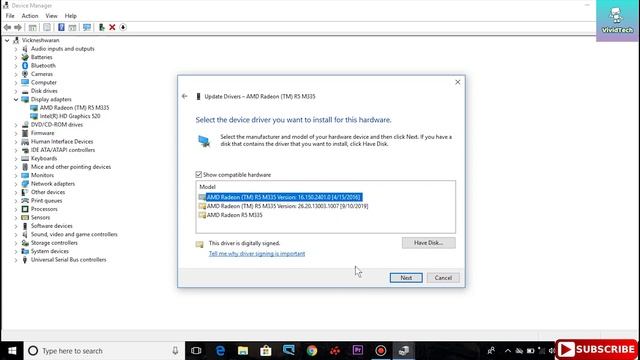Click the blue Help toolbar icon
The height and width of the screenshot is (360, 640).
(x=61, y=27)
